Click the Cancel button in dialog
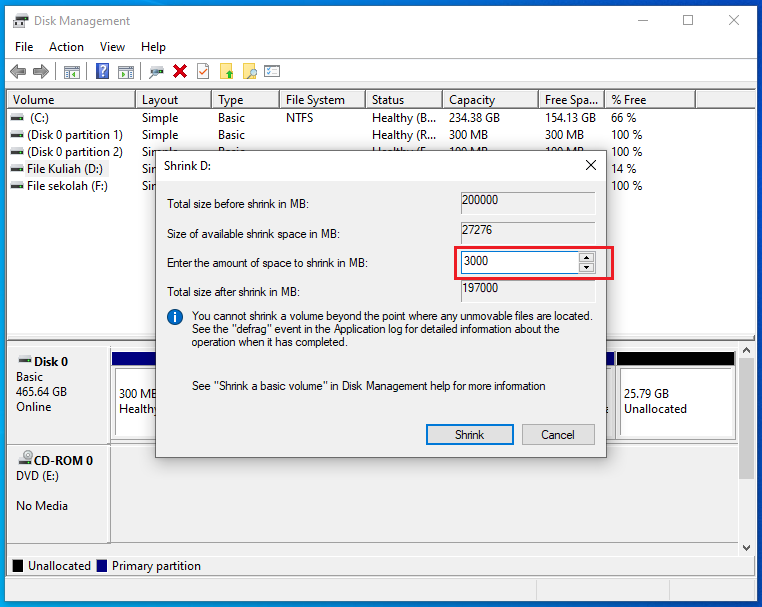The image size is (762, 607). (557, 435)
